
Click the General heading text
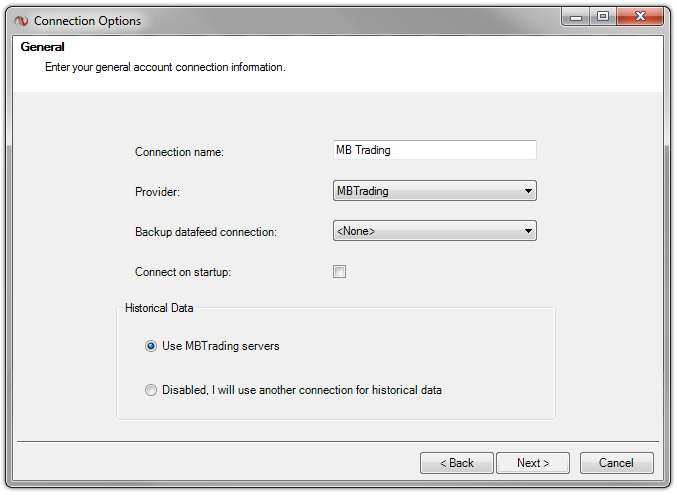(x=42, y=47)
